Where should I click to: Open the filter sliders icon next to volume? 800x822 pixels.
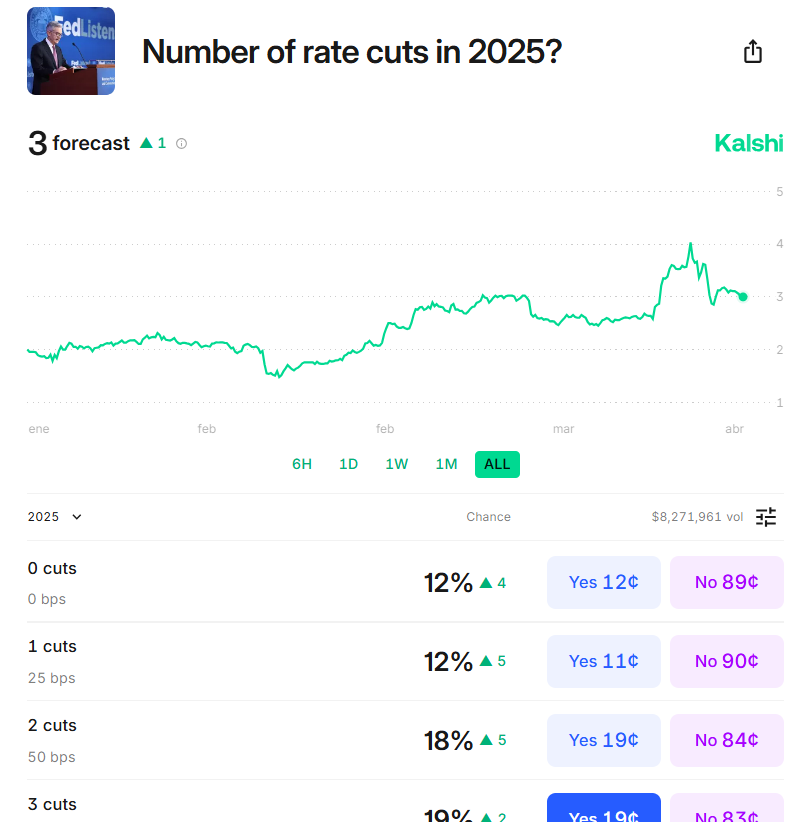(766, 517)
